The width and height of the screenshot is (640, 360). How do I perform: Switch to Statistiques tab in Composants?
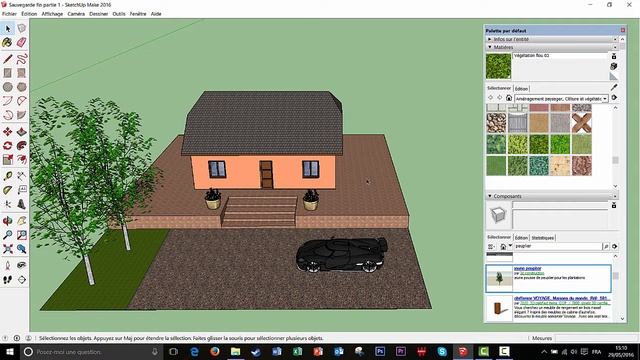pyautogui.click(x=542, y=238)
